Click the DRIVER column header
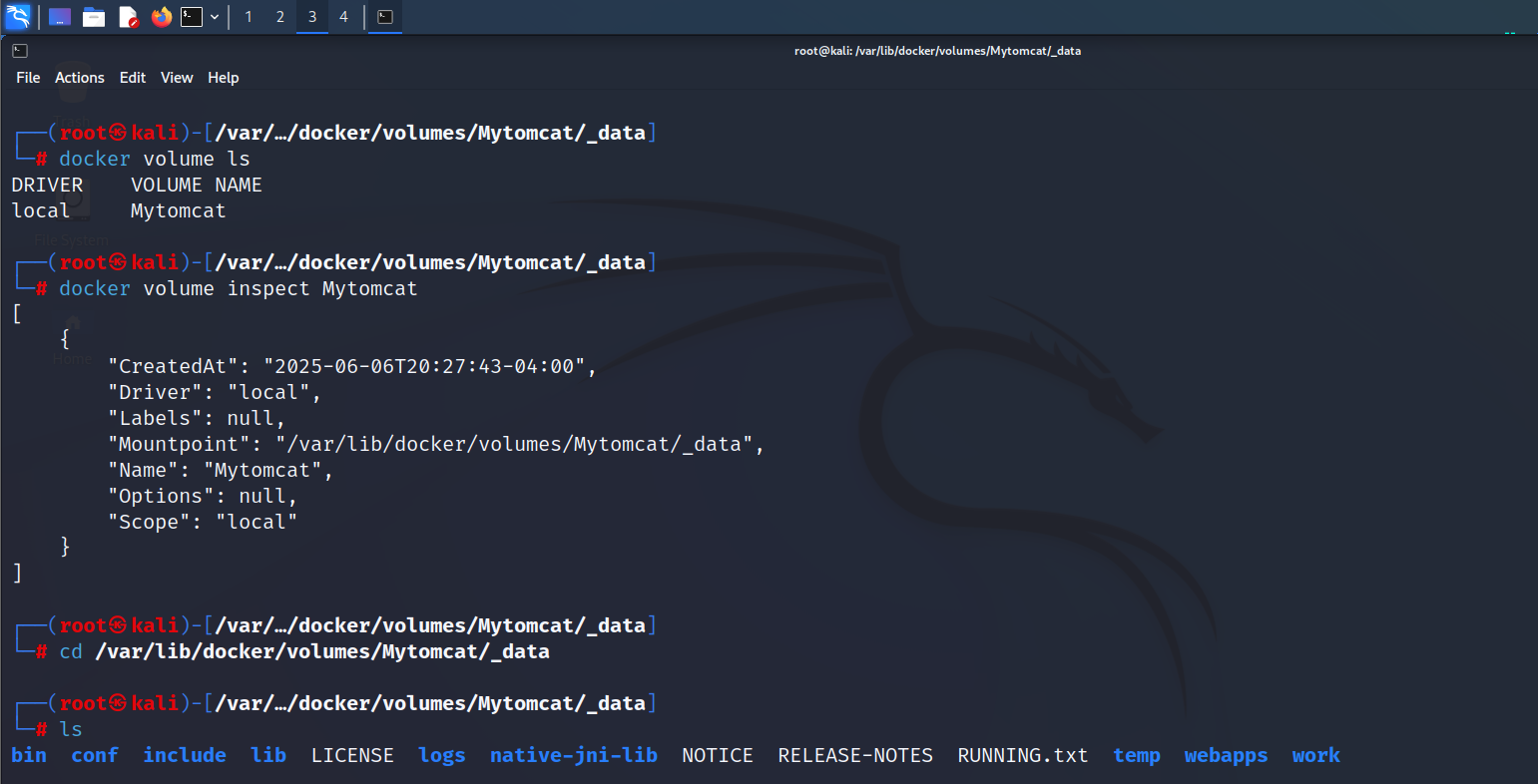Viewport: 1538px width, 784px height. point(47,185)
